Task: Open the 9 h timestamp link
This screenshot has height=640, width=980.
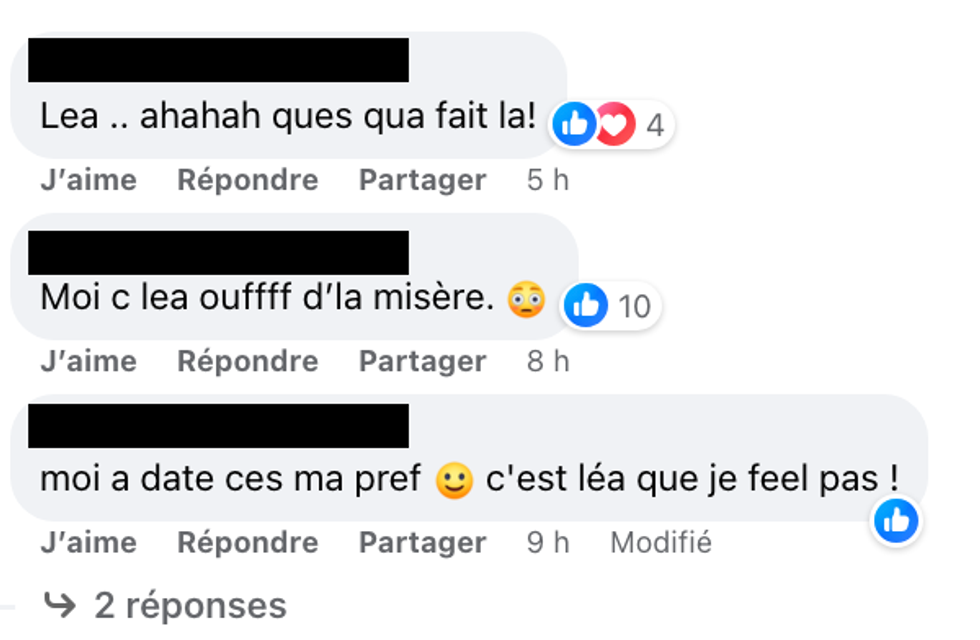Action: point(547,542)
